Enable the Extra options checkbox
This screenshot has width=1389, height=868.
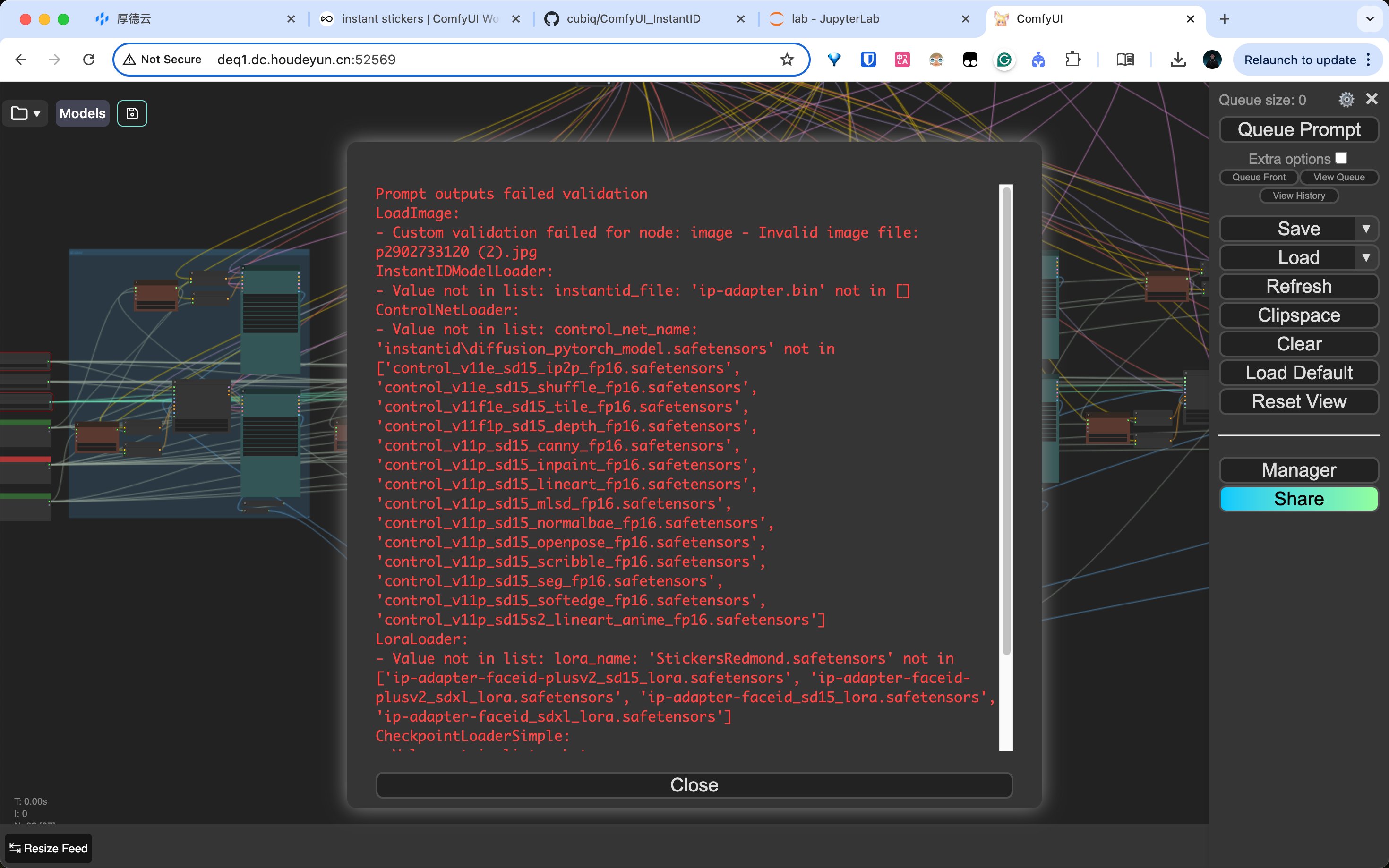coord(1341,158)
